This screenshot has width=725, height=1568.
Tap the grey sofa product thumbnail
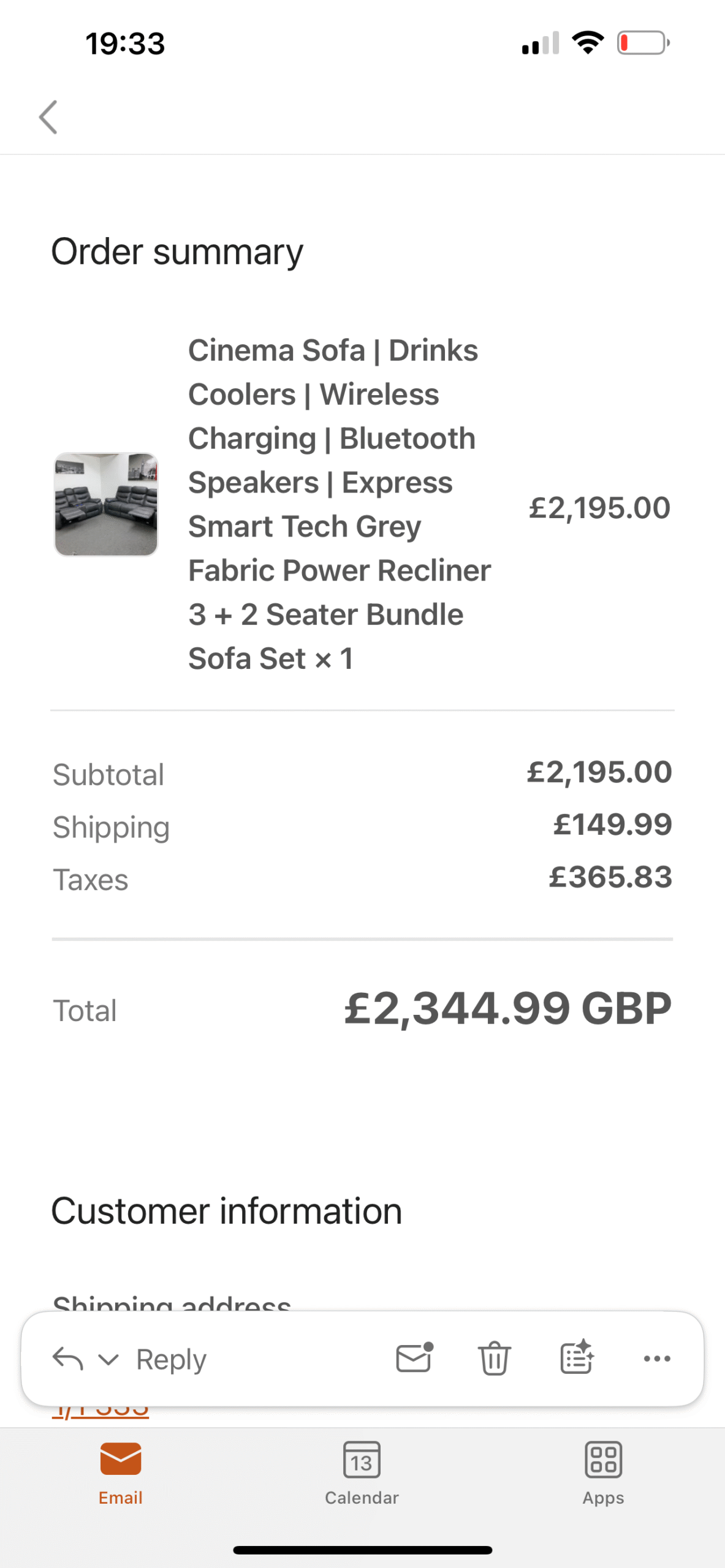pyautogui.click(x=106, y=505)
